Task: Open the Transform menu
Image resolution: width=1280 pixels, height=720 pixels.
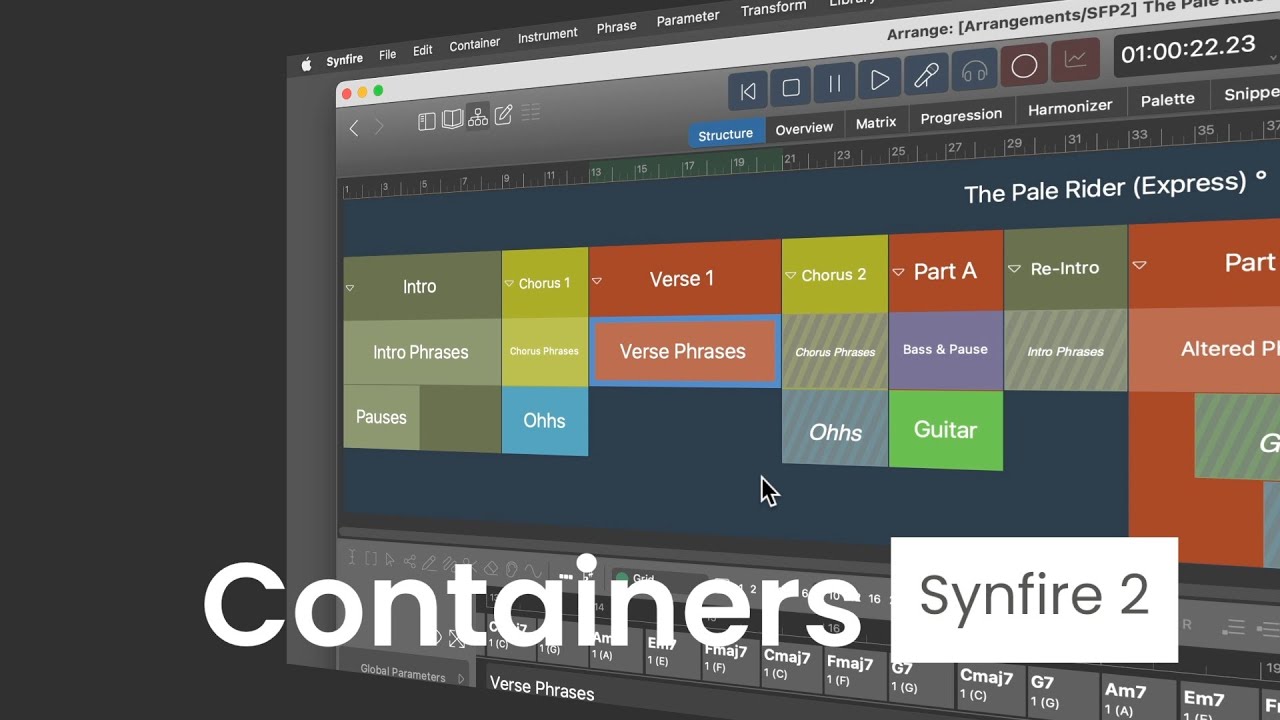Action: pyautogui.click(x=773, y=8)
